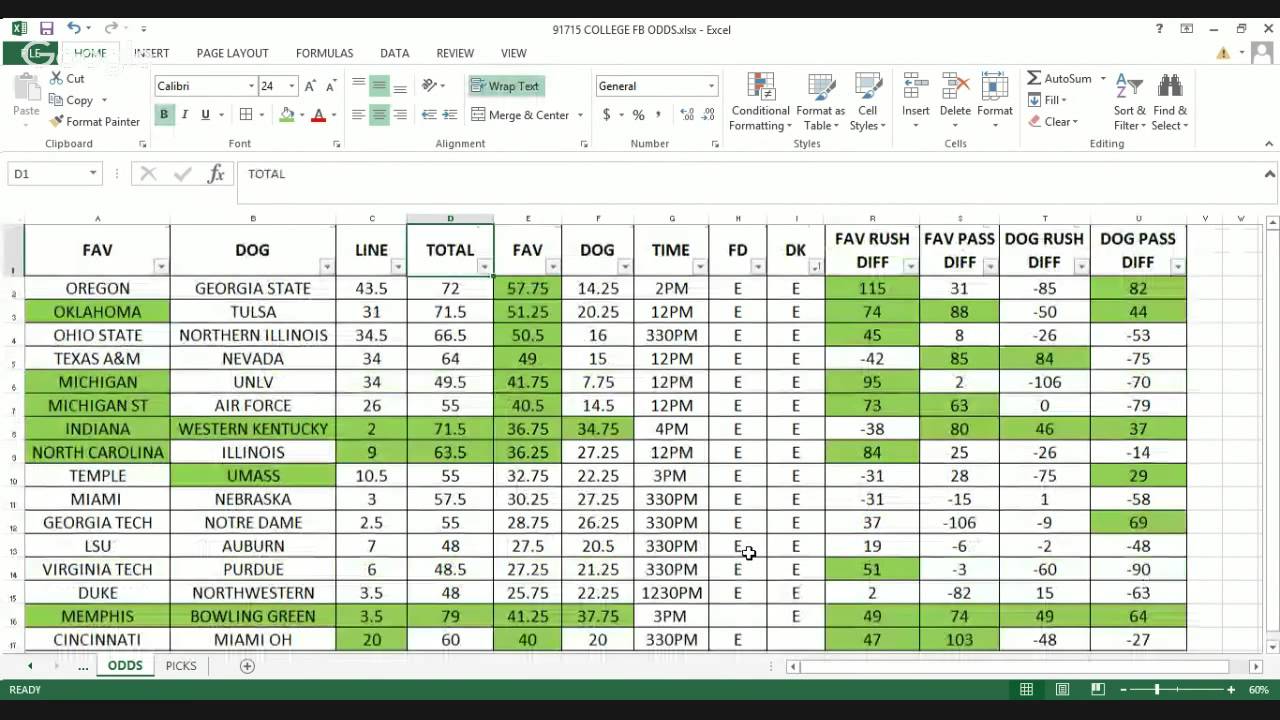The width and height of the screenshot is (1280, 720).
Task: Toggle Underline formatting
Action: (x=206, y=115)
